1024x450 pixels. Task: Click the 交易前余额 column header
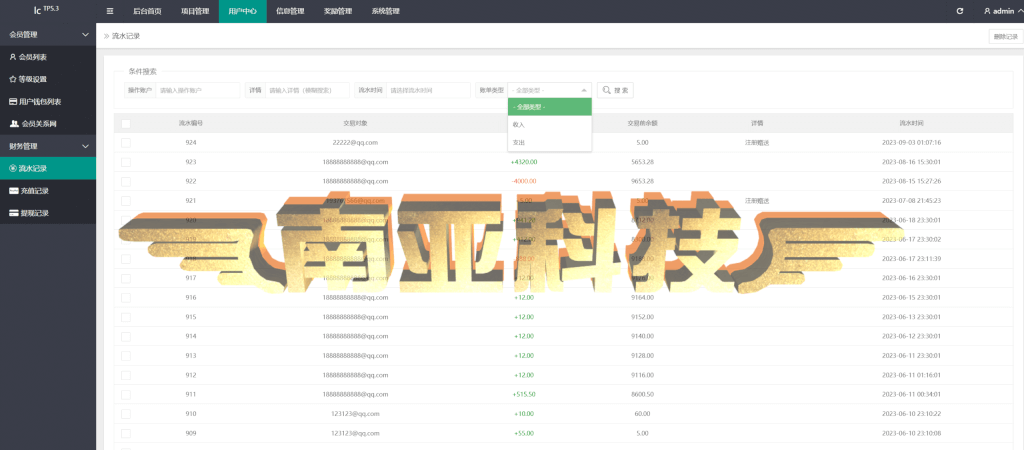(x=641, y=123)
